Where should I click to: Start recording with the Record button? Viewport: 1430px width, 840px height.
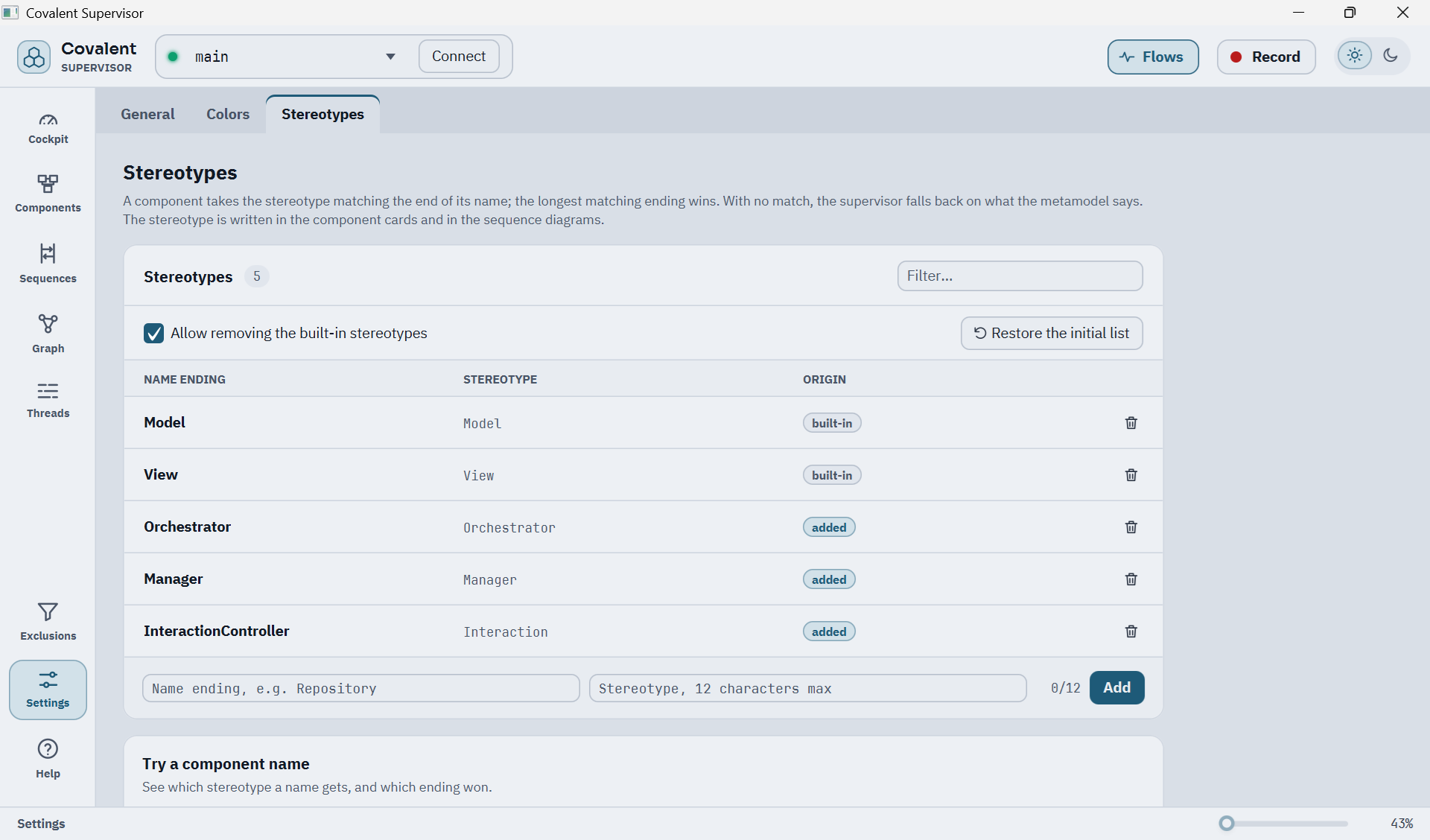point(1265,57)
